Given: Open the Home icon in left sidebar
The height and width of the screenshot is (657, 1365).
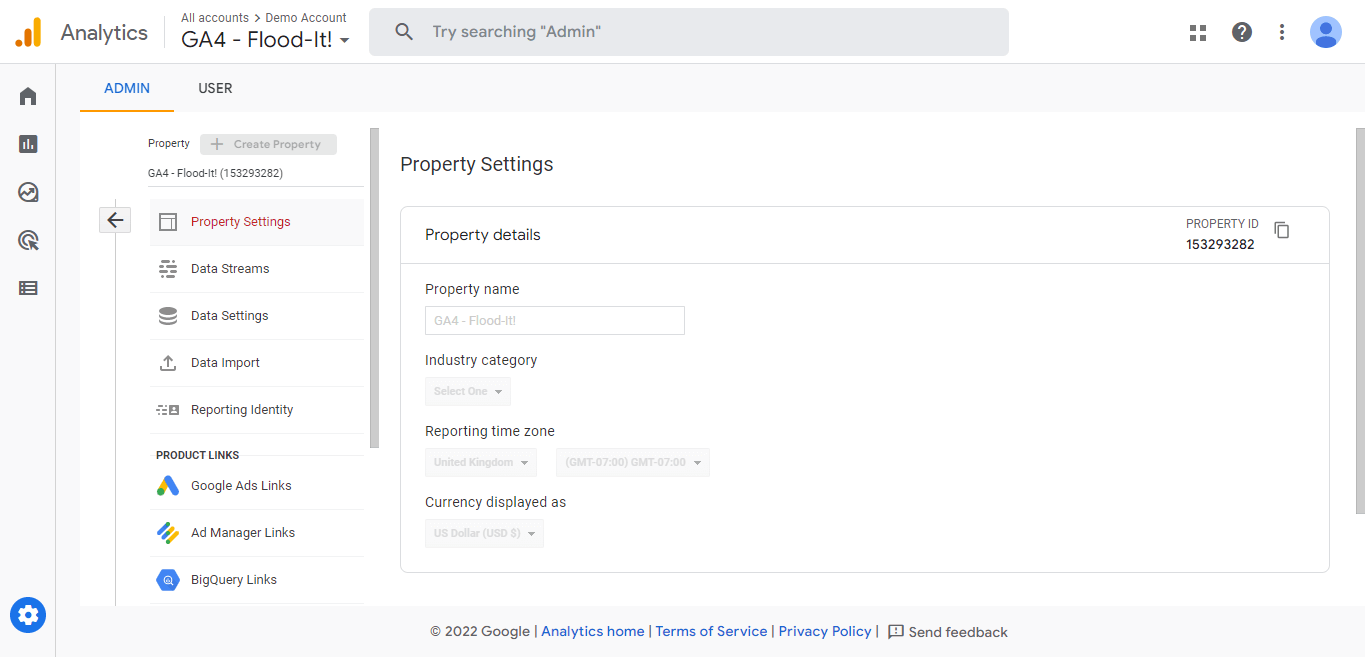Looking at the screenshot, I should pyautogui.click(x=28, y=96).
